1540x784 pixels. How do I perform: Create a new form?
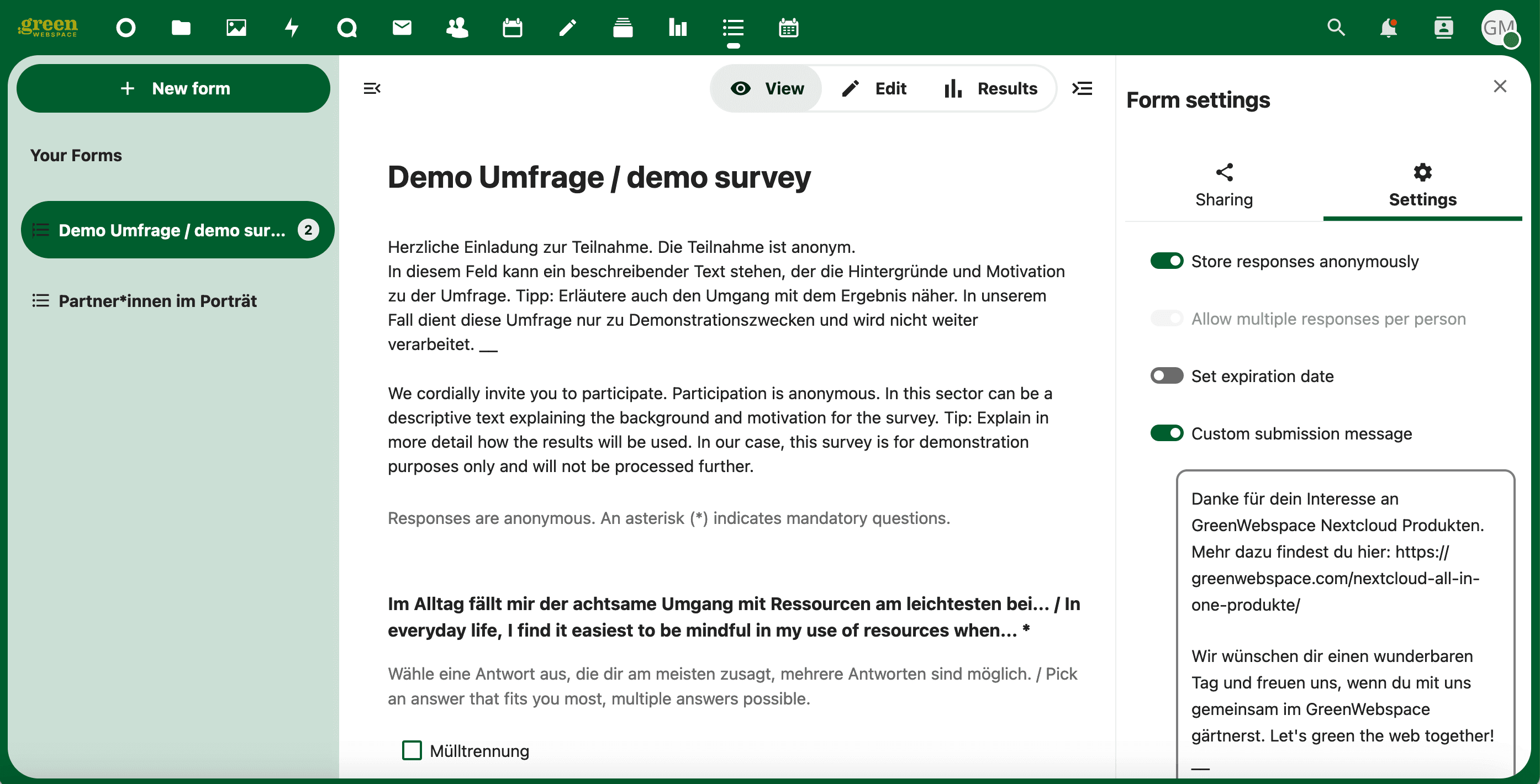click(x=172, y=88)
